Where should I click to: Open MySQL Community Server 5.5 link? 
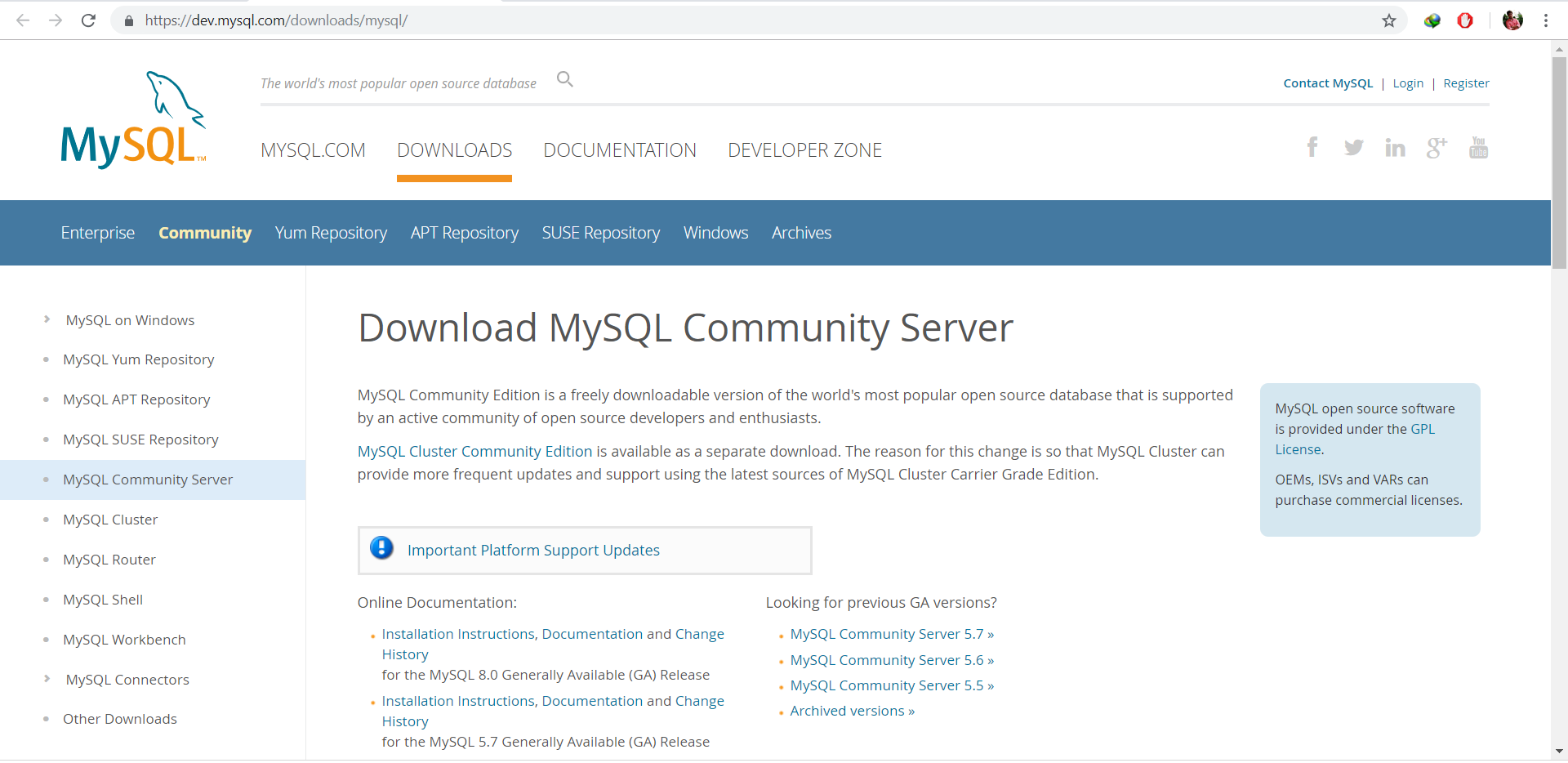(x=892, y=685)
